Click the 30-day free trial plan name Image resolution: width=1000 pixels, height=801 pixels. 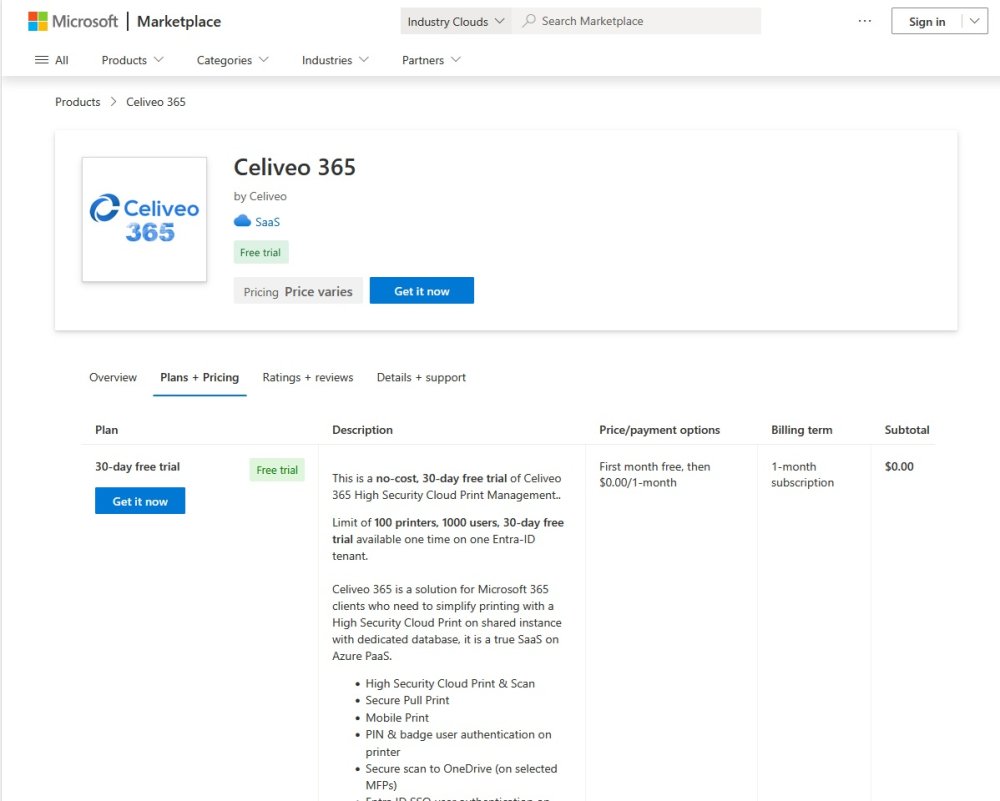(137, 467)
